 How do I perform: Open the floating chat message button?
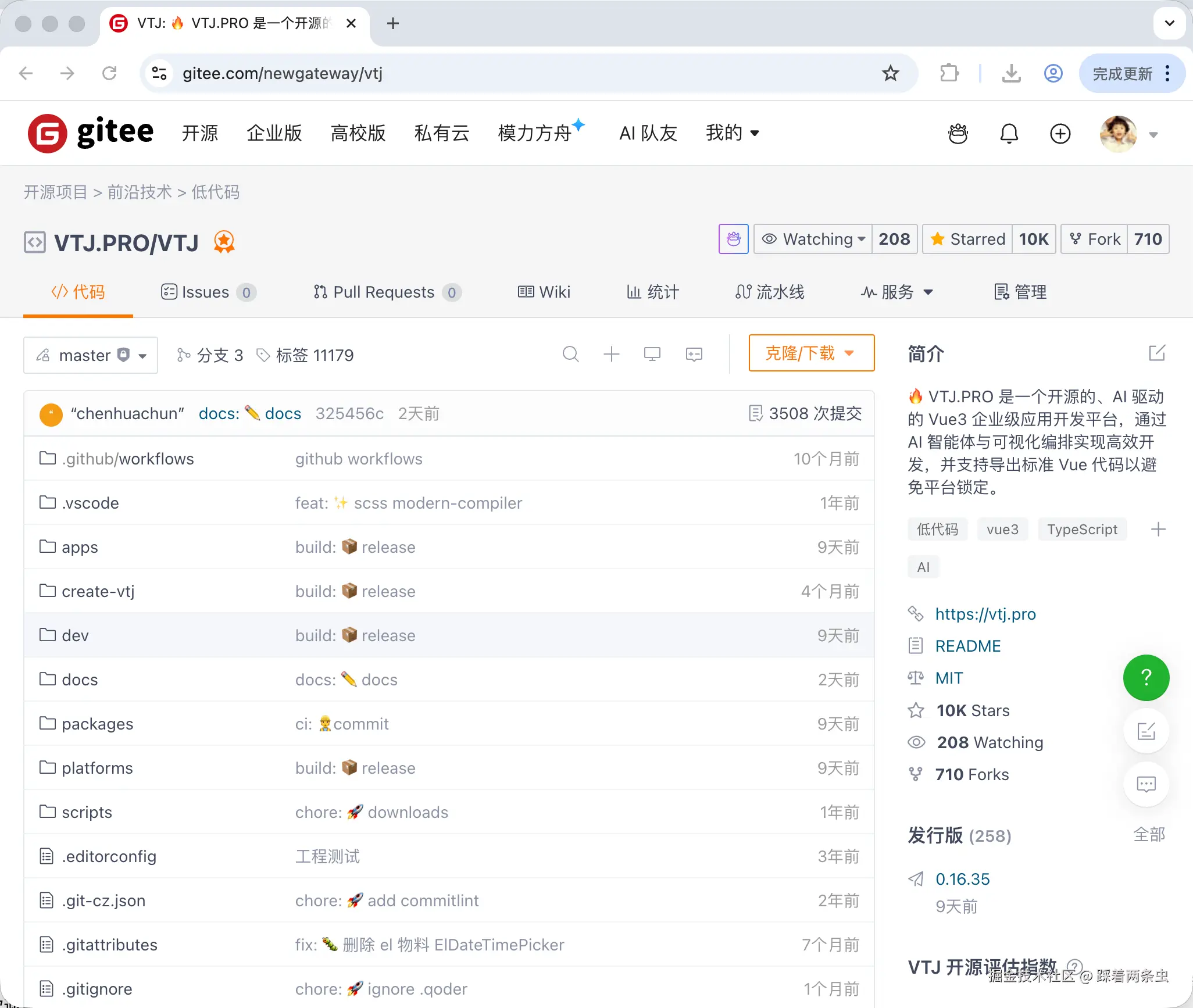[x=1146, y=784]
